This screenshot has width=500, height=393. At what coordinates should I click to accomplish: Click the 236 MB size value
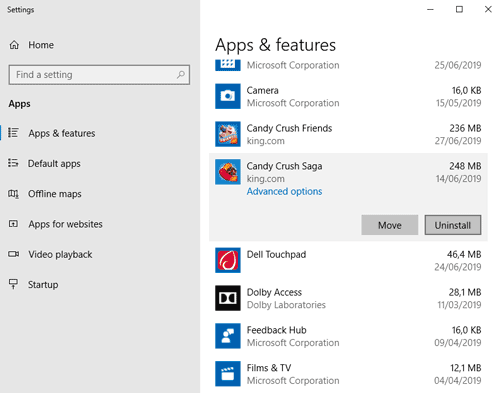pos(465,128)
